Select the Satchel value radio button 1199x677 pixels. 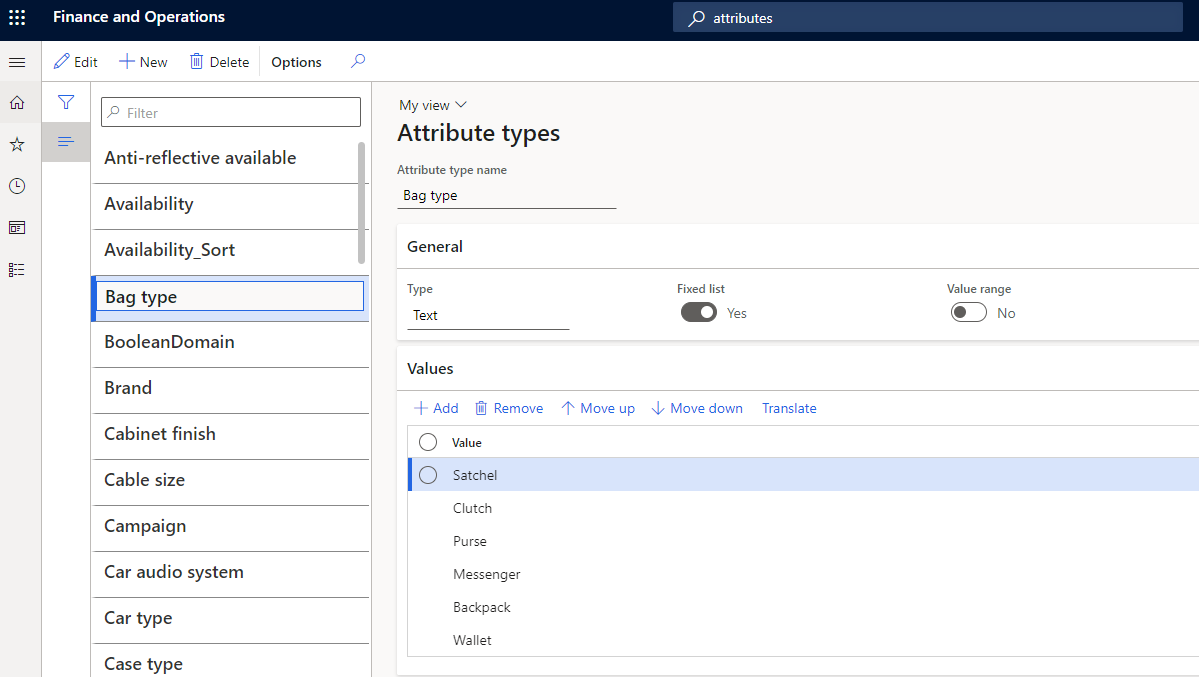coord(428,474)
